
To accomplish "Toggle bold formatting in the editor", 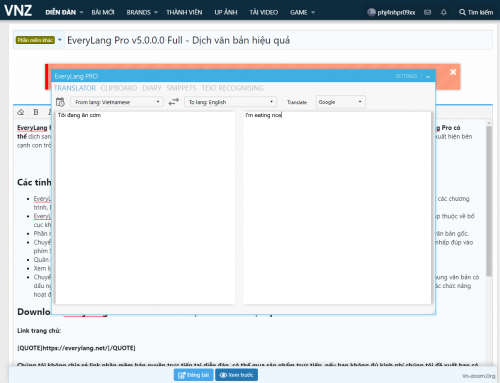I will click(36, 112).
